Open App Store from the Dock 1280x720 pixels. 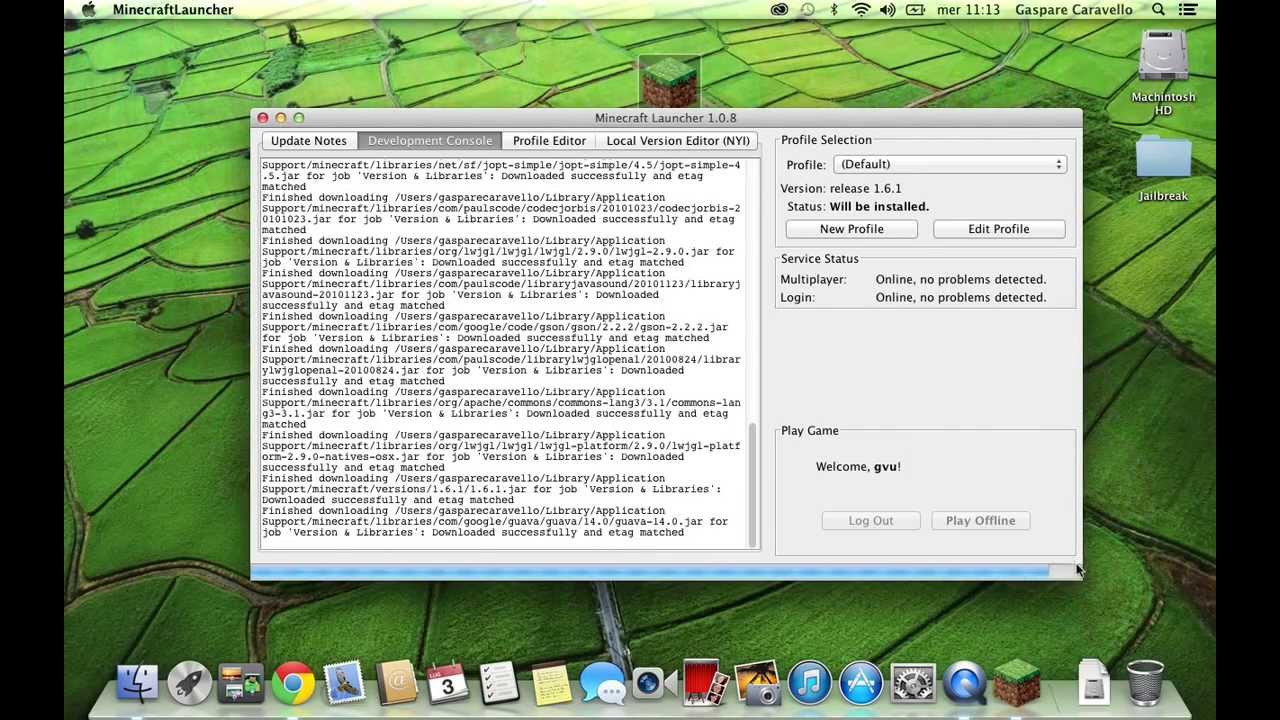coord(861,683)
